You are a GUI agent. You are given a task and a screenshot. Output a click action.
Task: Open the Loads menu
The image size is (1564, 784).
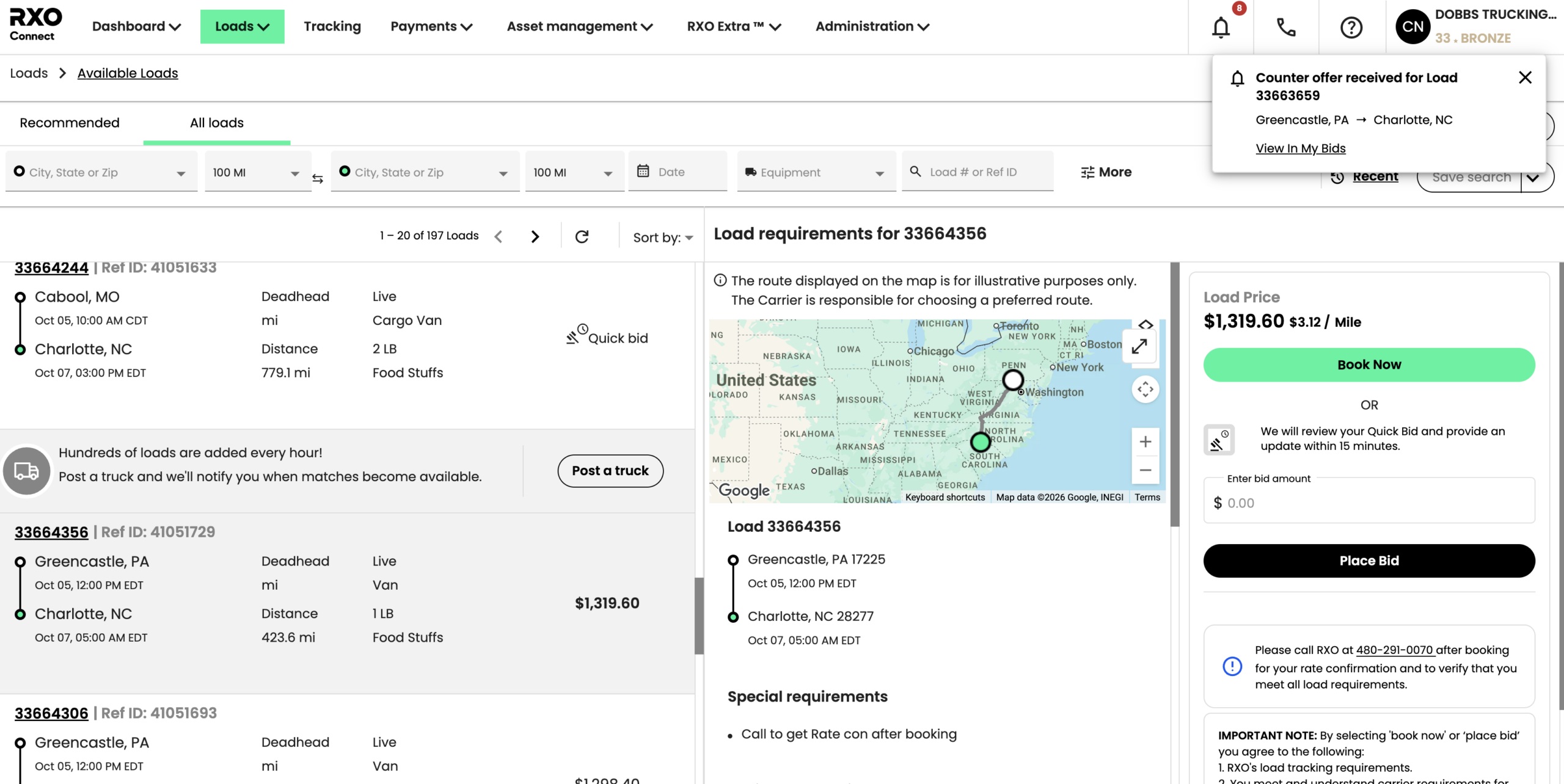(x=242, y=26)
